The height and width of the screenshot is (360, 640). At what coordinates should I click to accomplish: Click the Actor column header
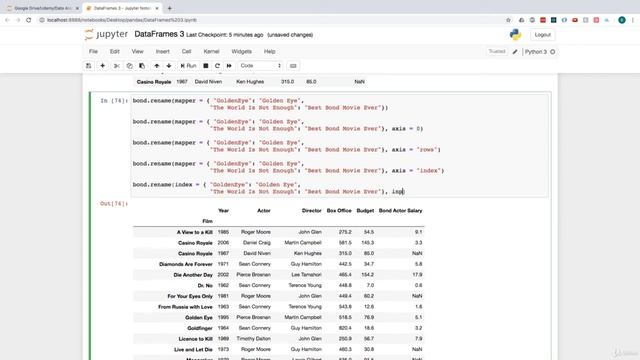pos(264,211)
